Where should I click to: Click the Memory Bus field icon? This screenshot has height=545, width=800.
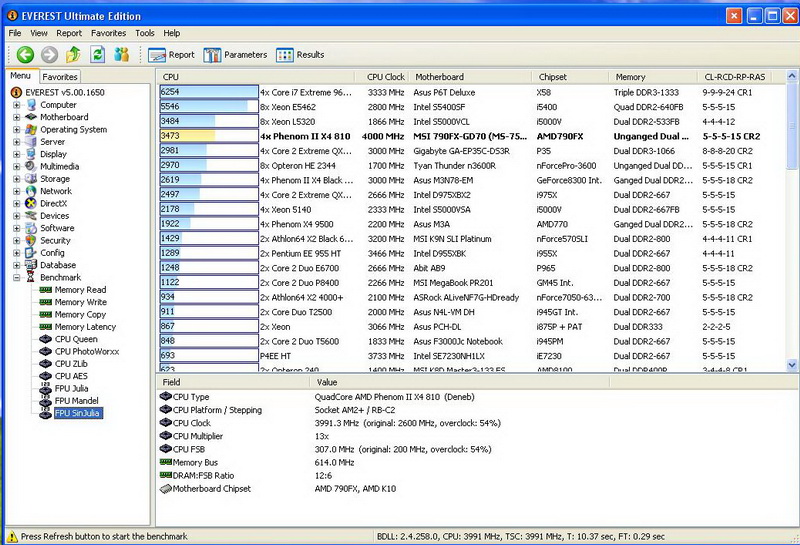click(165, 462)
